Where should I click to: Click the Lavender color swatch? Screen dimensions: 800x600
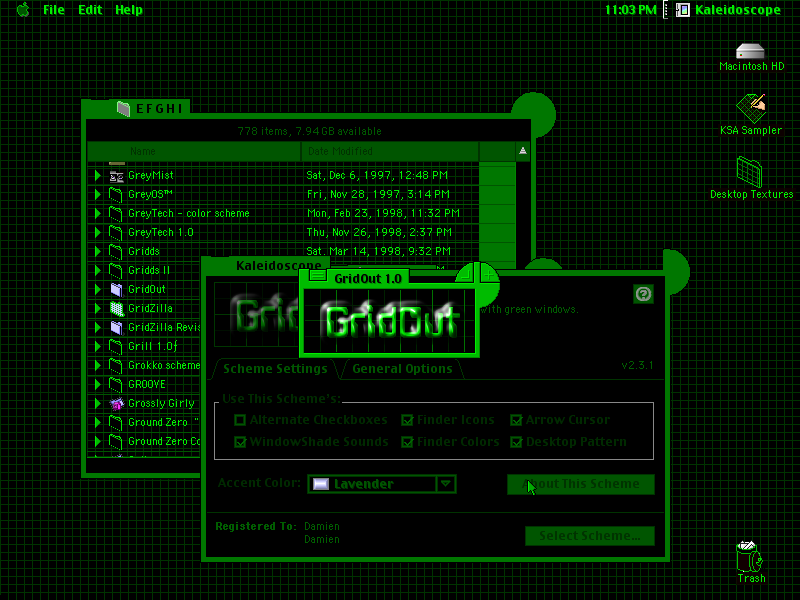tap(320, 484)
